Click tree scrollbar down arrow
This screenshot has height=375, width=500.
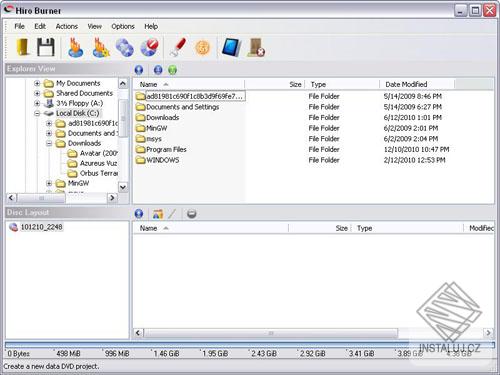pyautogui.click(x=123, y=187)
